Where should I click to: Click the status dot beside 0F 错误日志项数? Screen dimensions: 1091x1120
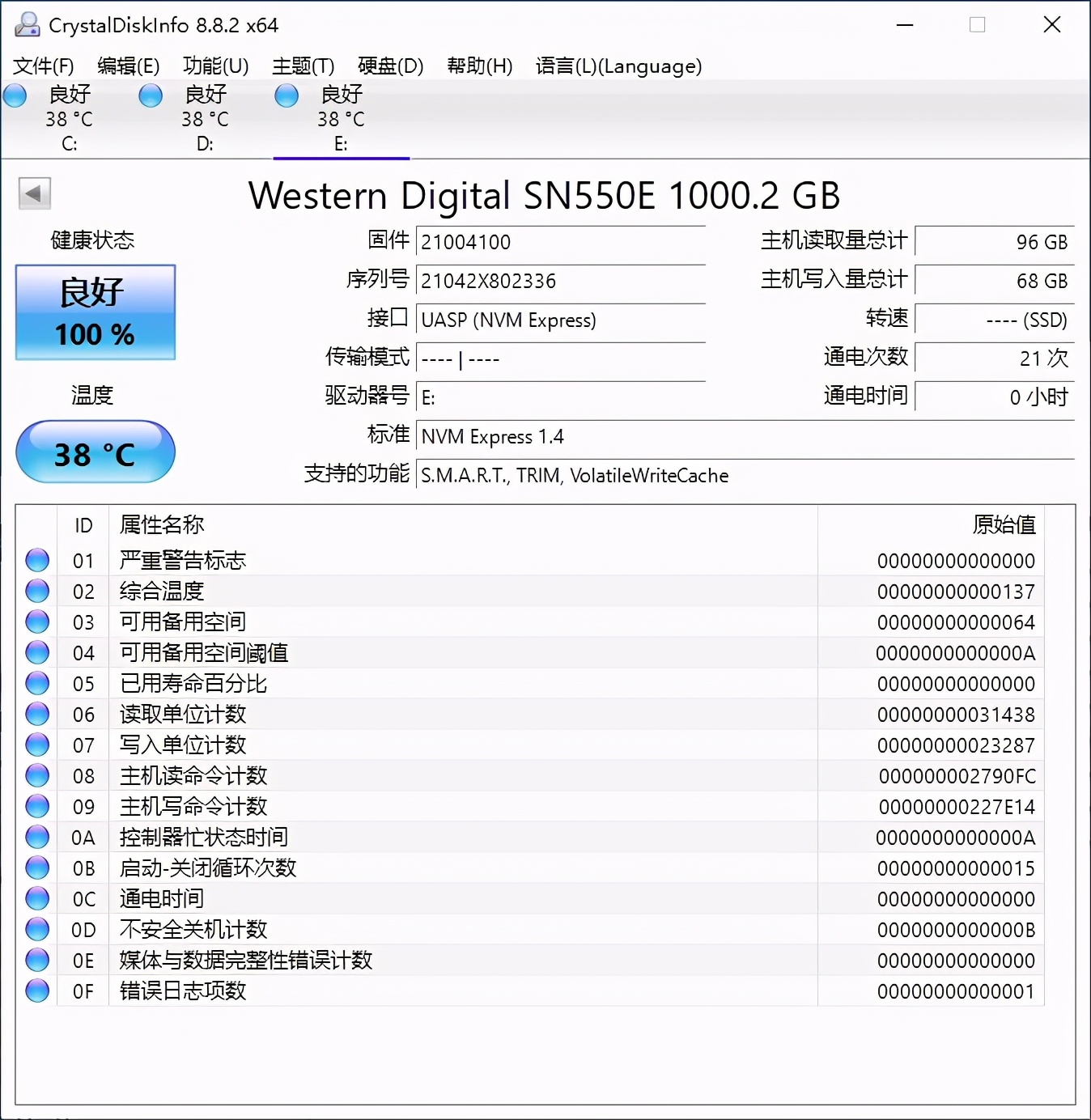(x=37, y=991)
